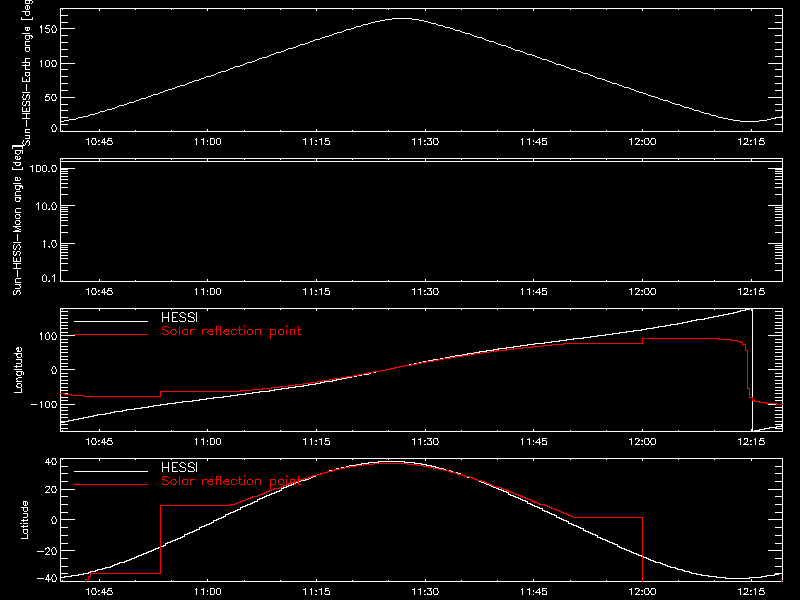
Task: Select the red Solar reflection point label in the Longitude plot
Action: 231,331
